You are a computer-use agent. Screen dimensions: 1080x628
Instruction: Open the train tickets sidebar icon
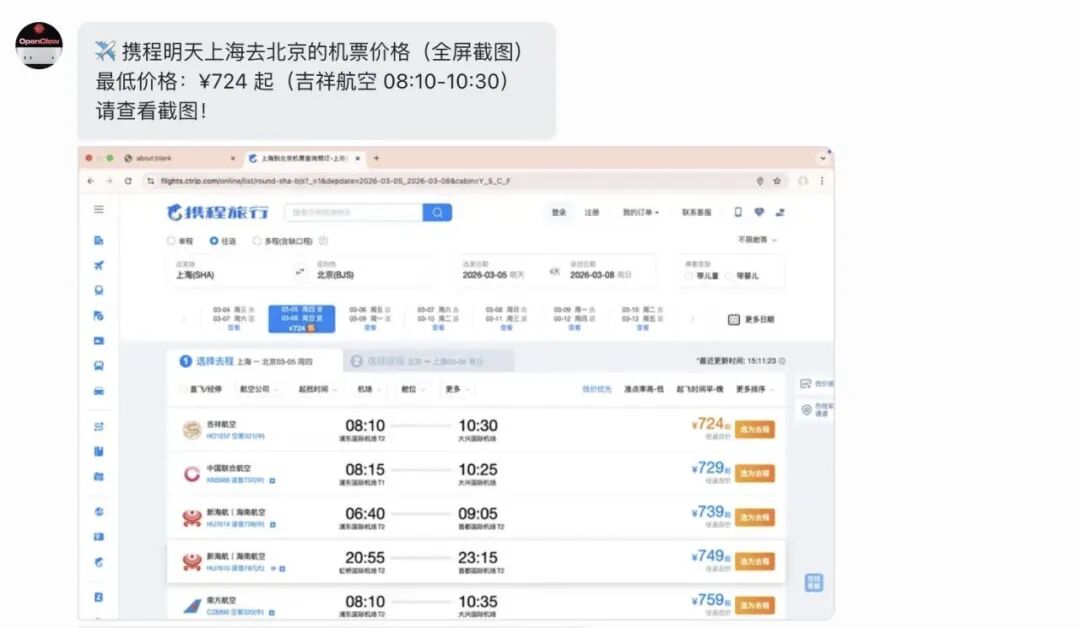[x=98, y=290]
